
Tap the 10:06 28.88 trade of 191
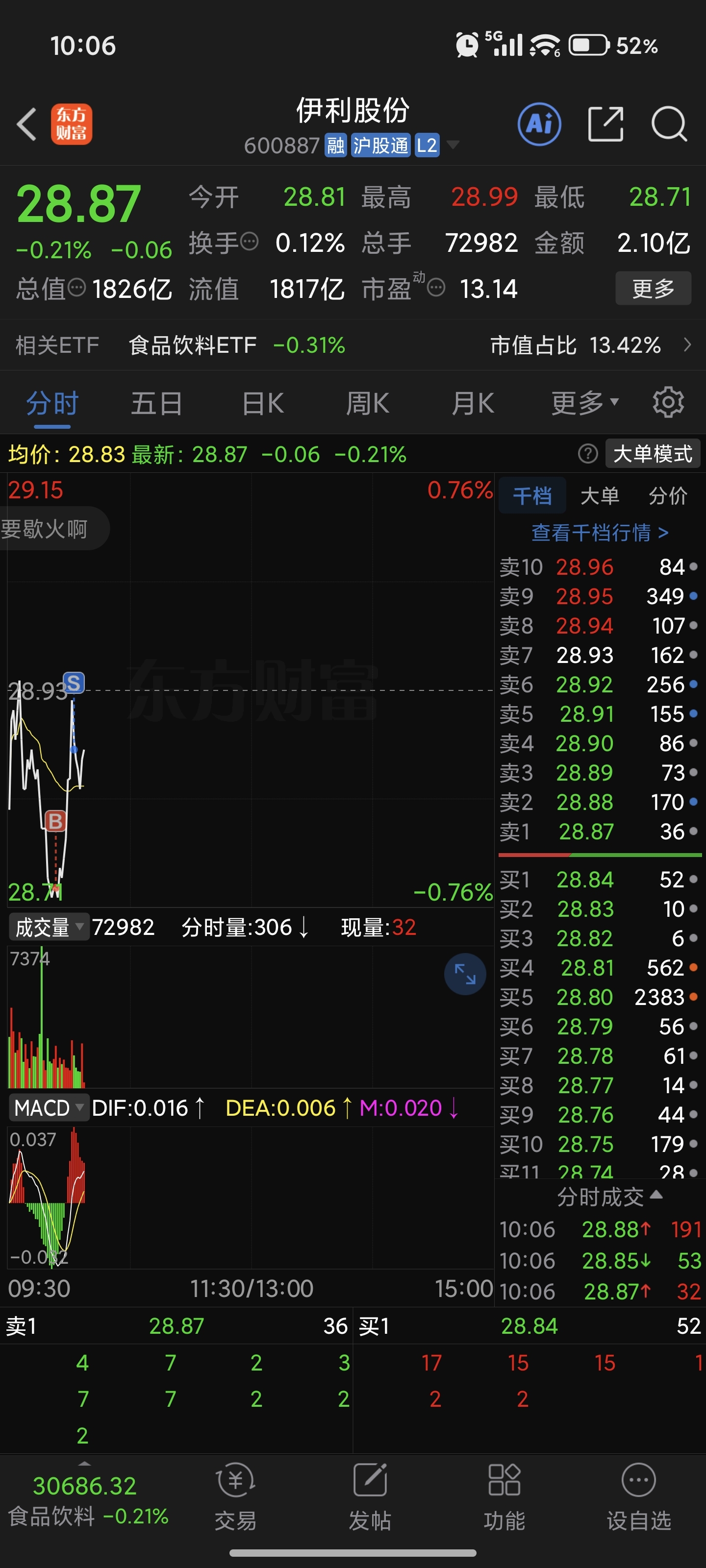[x=601, y=1229]
